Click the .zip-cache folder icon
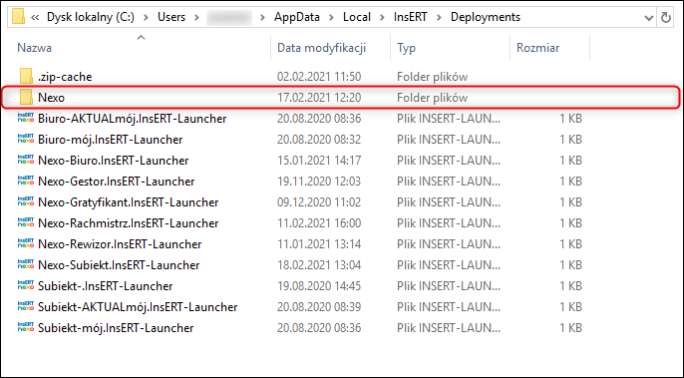This screenshot has width=684, height=378. pyautogui.click(x=26, y=76)
